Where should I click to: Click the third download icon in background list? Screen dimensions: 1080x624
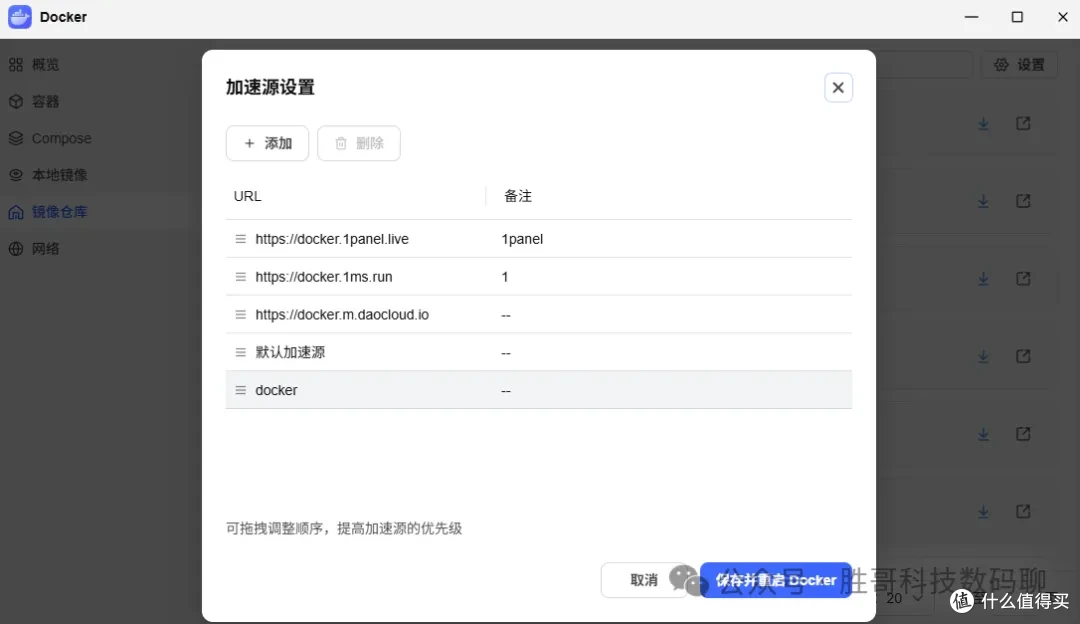[984, 279]
